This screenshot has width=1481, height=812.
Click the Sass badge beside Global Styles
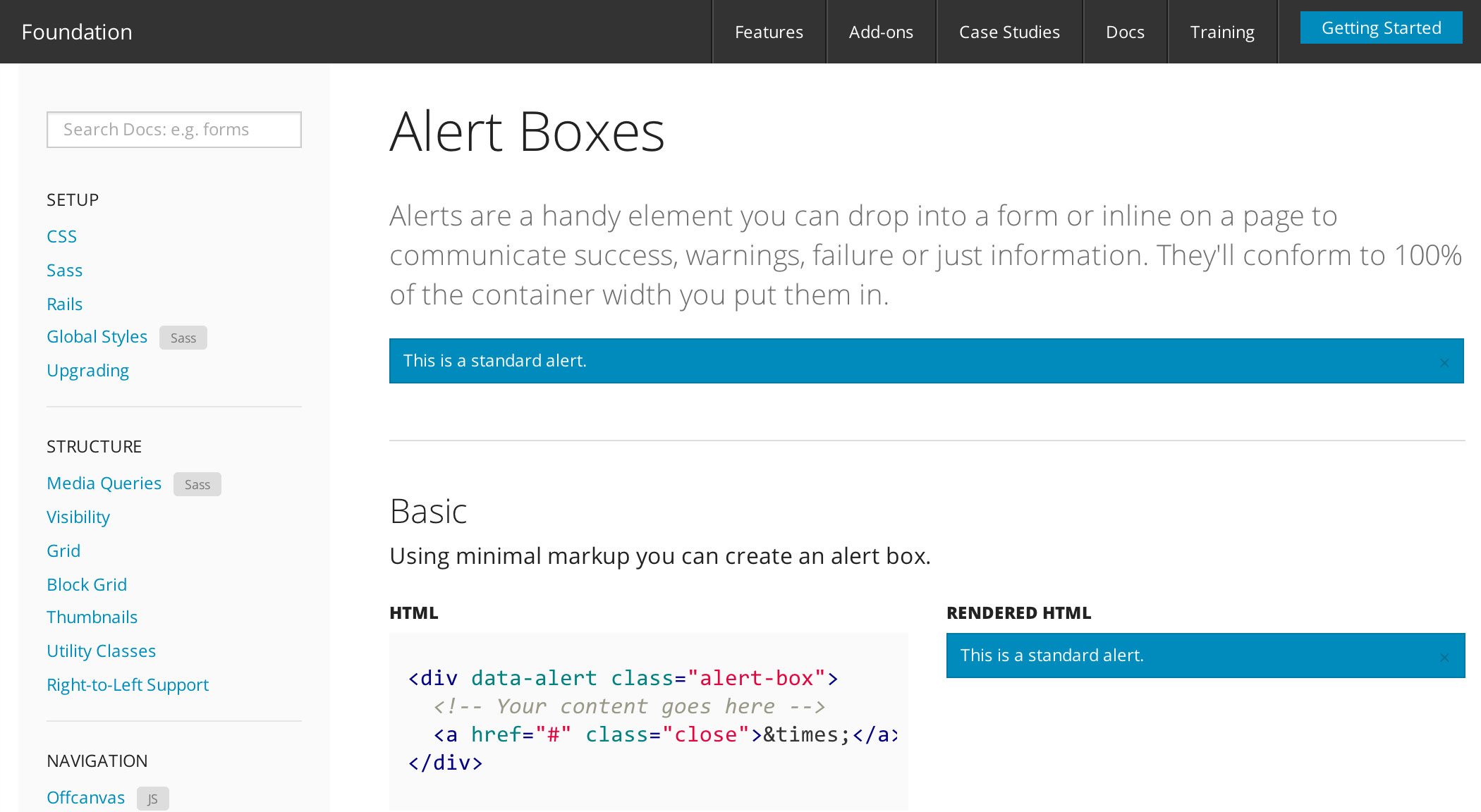click(183, 338)
